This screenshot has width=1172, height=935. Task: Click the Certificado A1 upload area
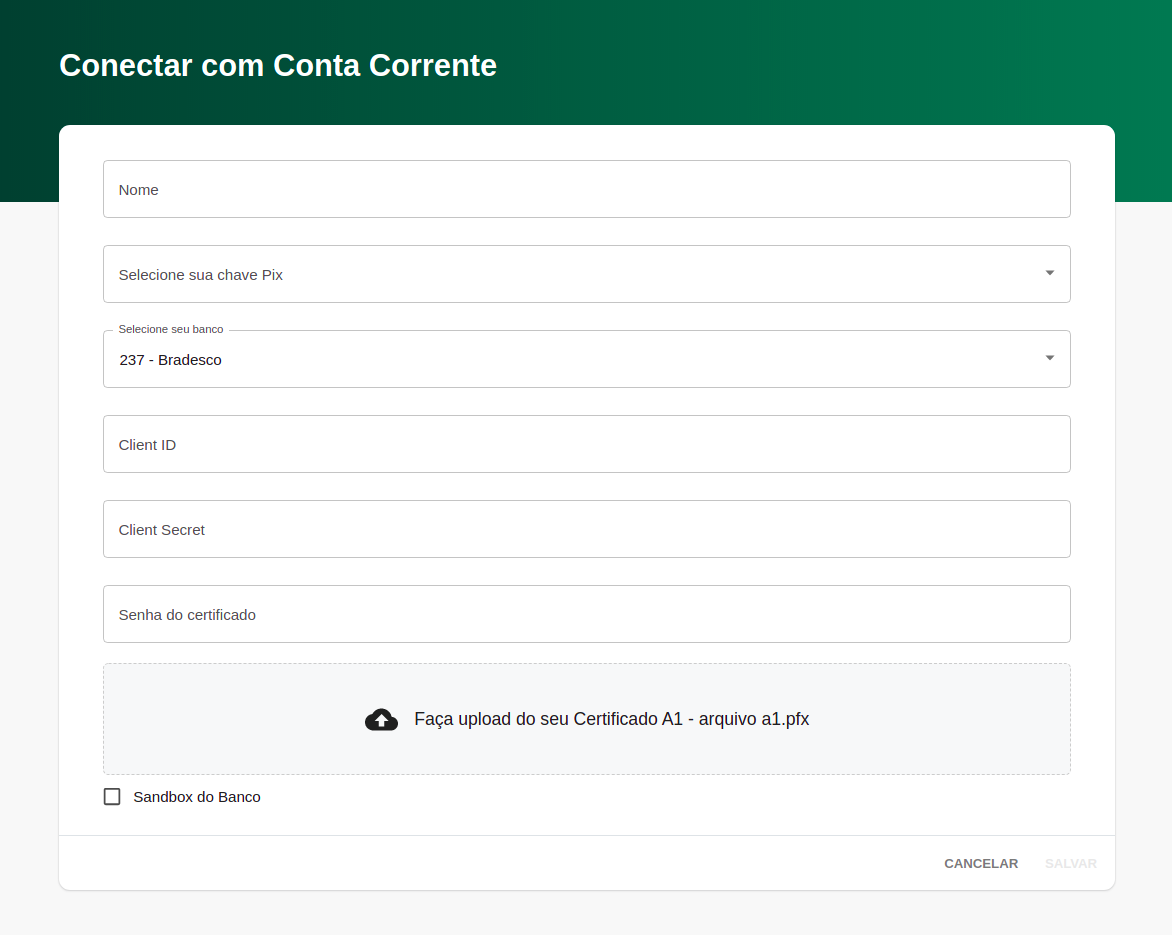[586, 718]
